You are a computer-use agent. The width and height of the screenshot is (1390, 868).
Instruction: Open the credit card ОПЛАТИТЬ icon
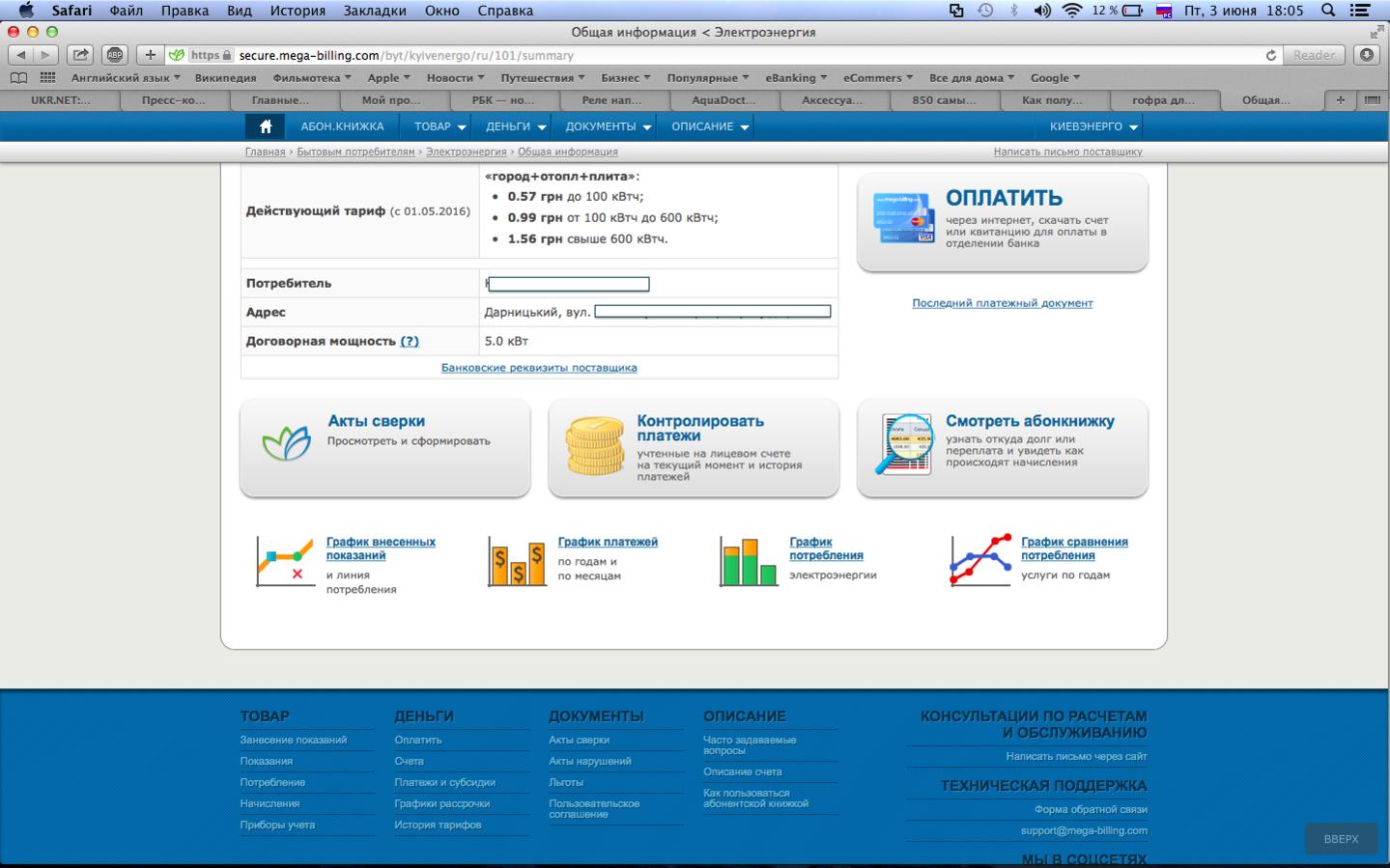click(x=903, y=217)
